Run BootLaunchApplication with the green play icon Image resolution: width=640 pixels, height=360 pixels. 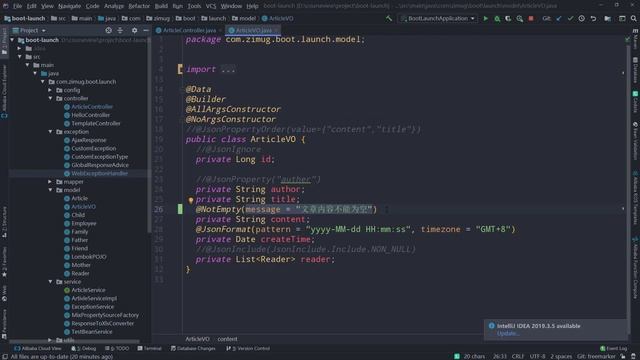485,18
